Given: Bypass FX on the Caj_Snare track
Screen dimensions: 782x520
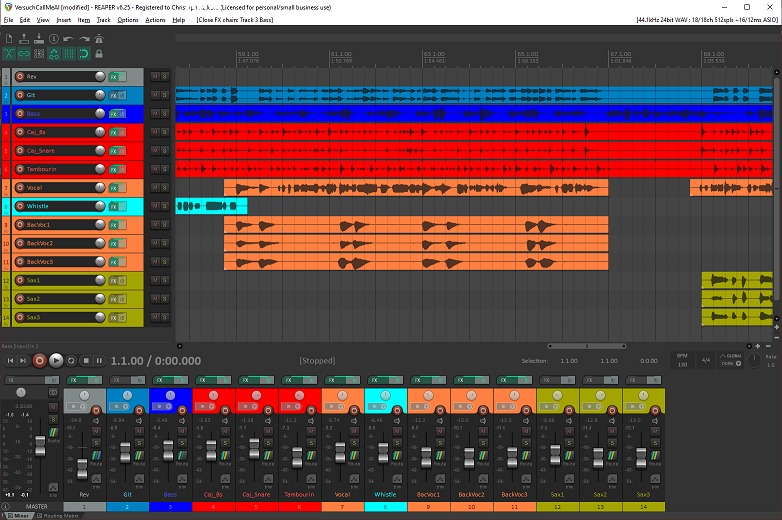Looking at the screenshot, I should (122, 151).
